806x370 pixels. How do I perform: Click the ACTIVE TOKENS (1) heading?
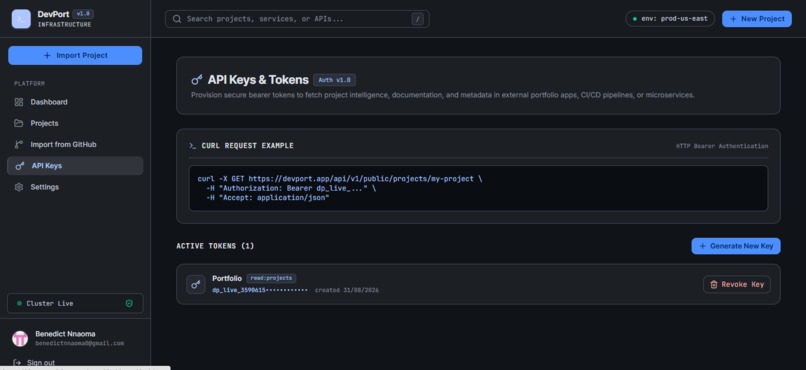[215, 246]
